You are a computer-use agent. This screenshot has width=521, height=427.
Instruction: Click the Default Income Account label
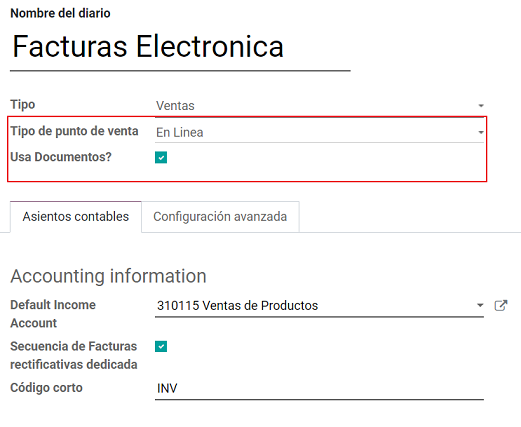pos(53,314)
